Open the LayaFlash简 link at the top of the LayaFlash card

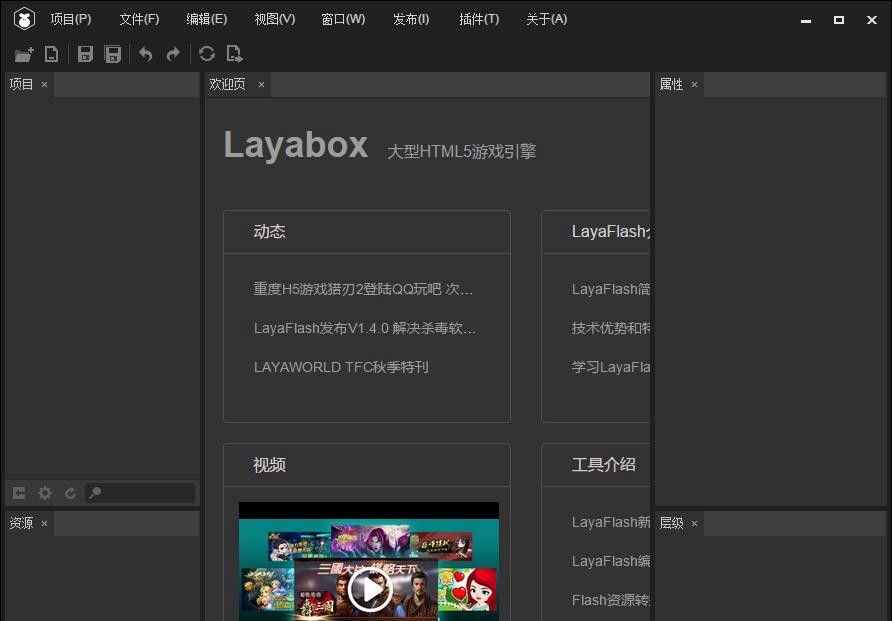point(611,289)
